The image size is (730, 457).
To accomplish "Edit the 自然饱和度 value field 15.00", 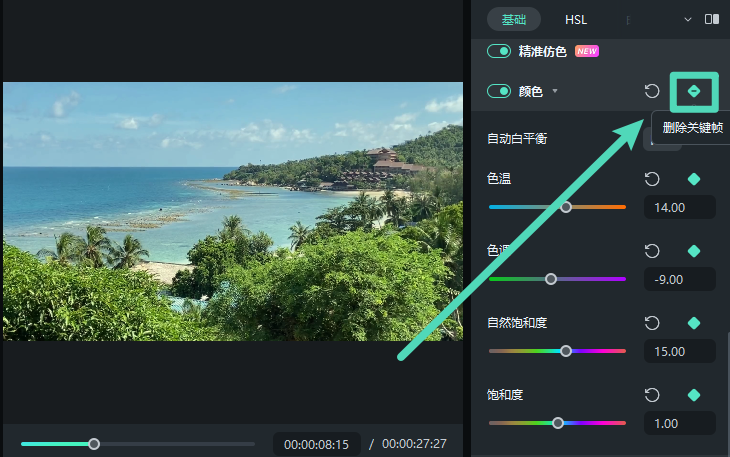I will 680,351.
